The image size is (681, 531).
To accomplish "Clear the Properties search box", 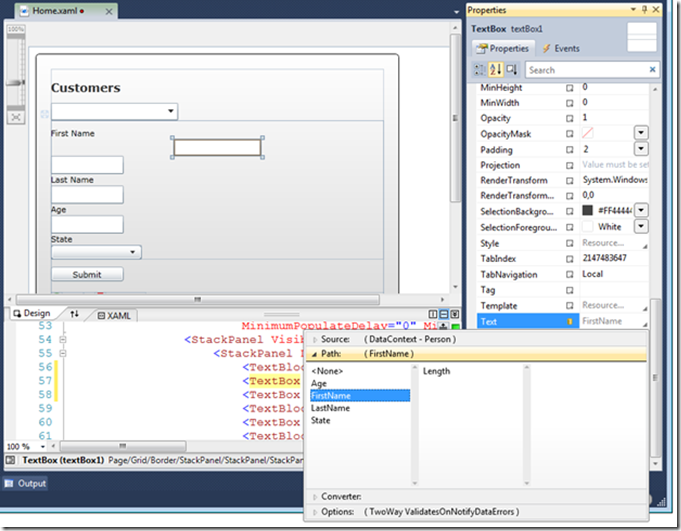I will 652,69.
